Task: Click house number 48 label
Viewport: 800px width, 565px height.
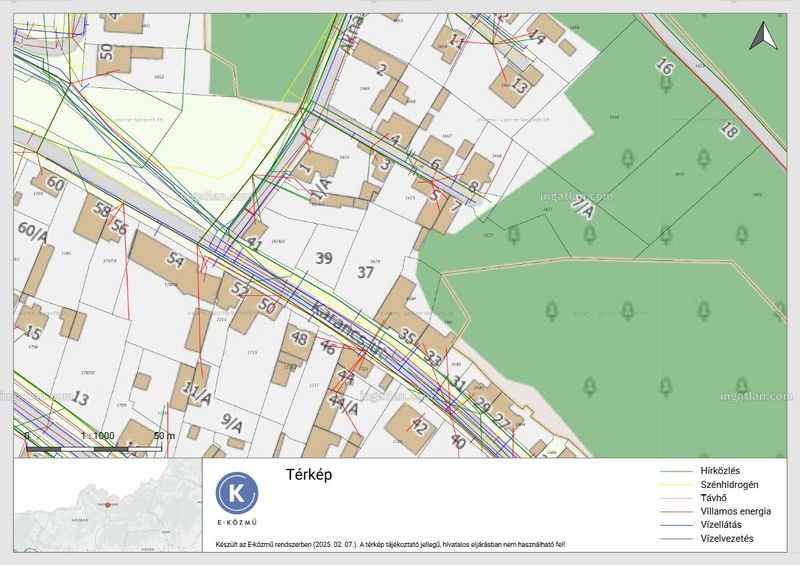Action: tap(298, 338)
